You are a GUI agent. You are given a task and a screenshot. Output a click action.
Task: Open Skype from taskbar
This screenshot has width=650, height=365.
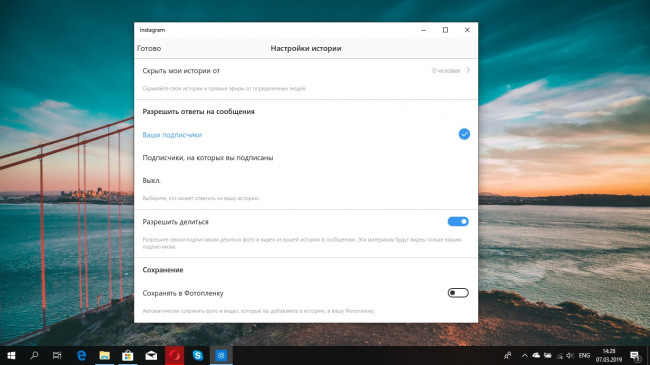pyautogui.click(x=198, y=355)
